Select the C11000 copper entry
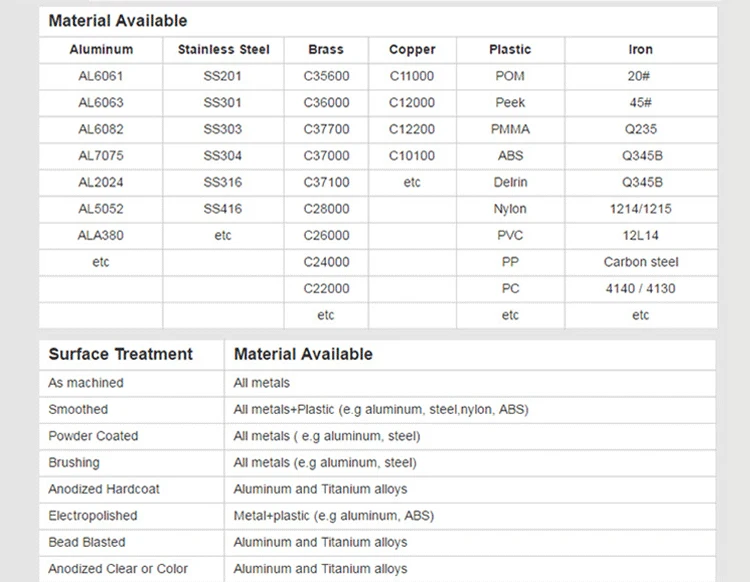This screenshot has width=750, height=582. pos(412,76)
